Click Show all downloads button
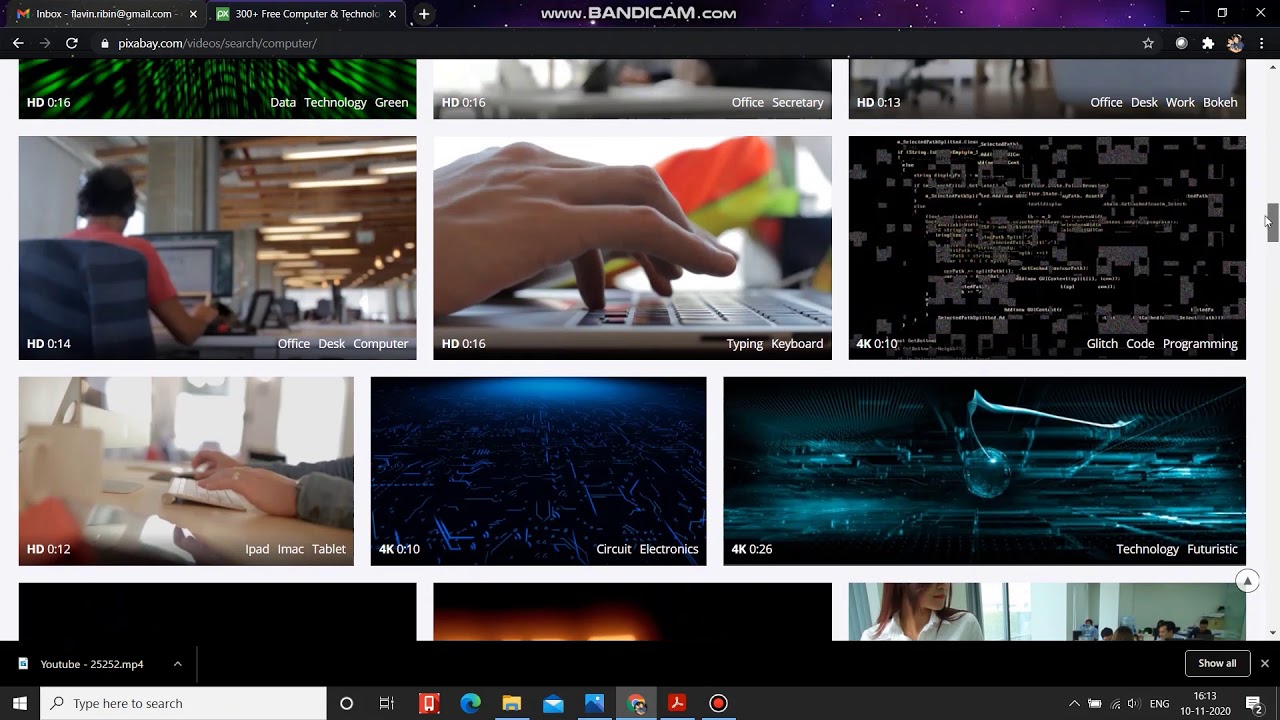1280x720 pixels. coord(1217,663)
